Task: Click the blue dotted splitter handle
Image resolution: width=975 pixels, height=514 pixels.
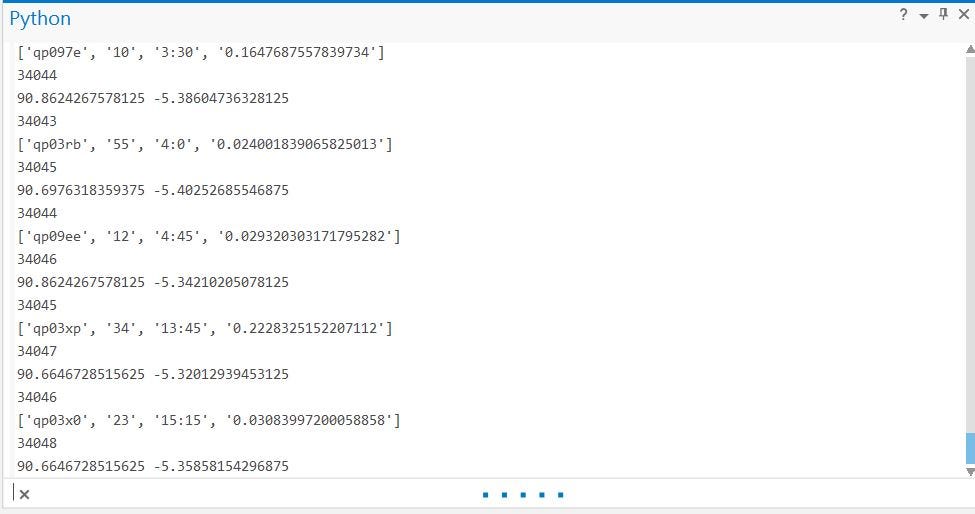Action: tap(523, 495)
